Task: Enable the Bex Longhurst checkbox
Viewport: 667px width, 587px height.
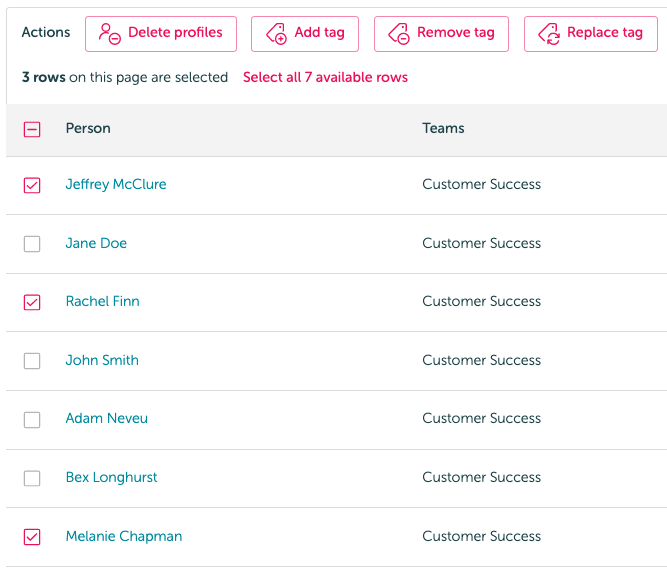Action: [x=32, y=478]
